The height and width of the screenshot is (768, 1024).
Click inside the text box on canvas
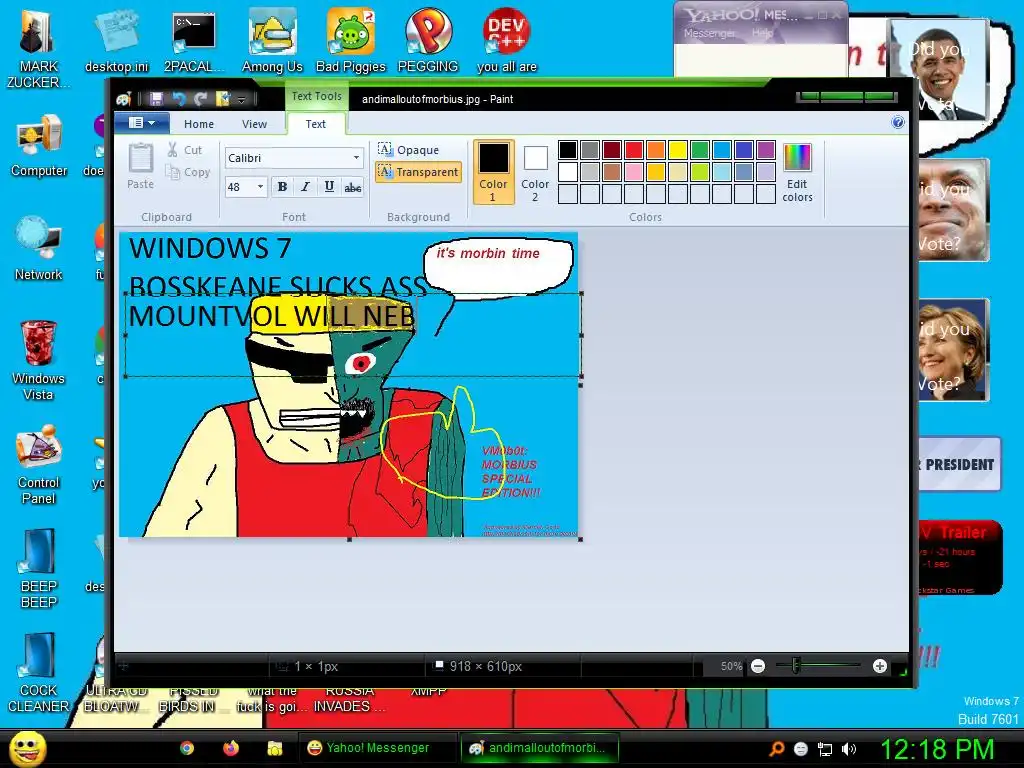pos(353,335)
